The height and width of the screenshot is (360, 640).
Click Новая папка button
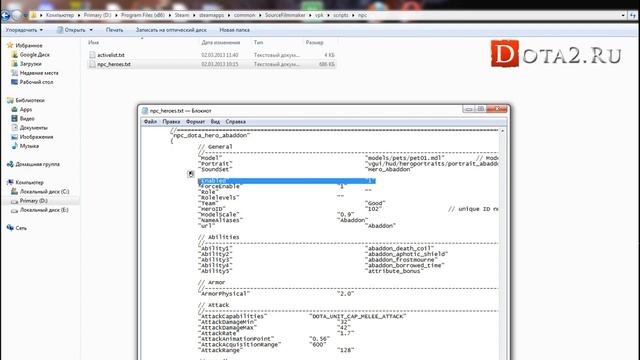coord(234,30)
